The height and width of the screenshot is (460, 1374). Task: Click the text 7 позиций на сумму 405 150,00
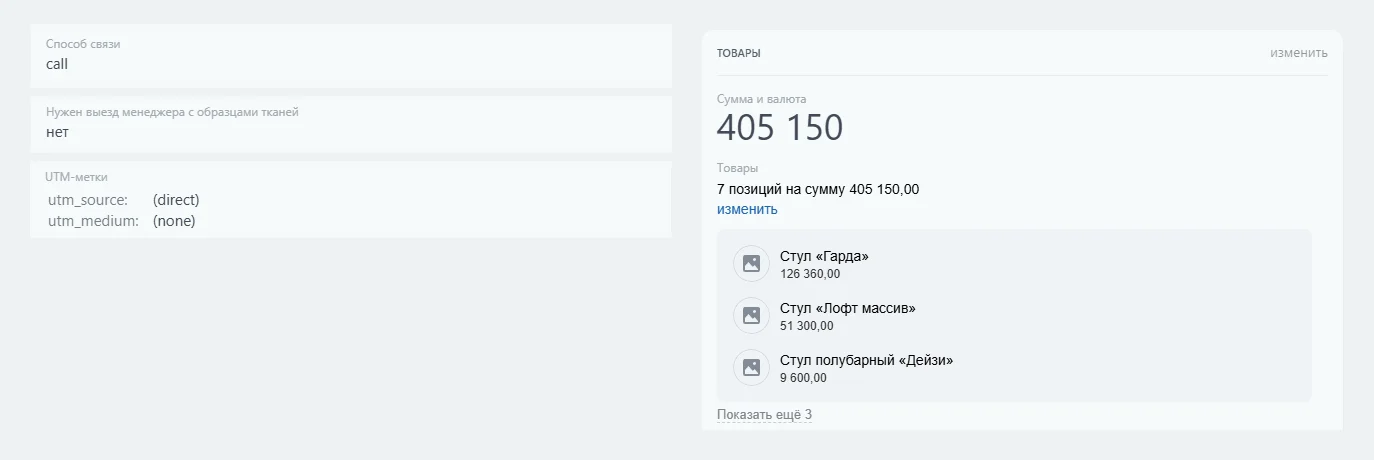[x=818, y=189]
